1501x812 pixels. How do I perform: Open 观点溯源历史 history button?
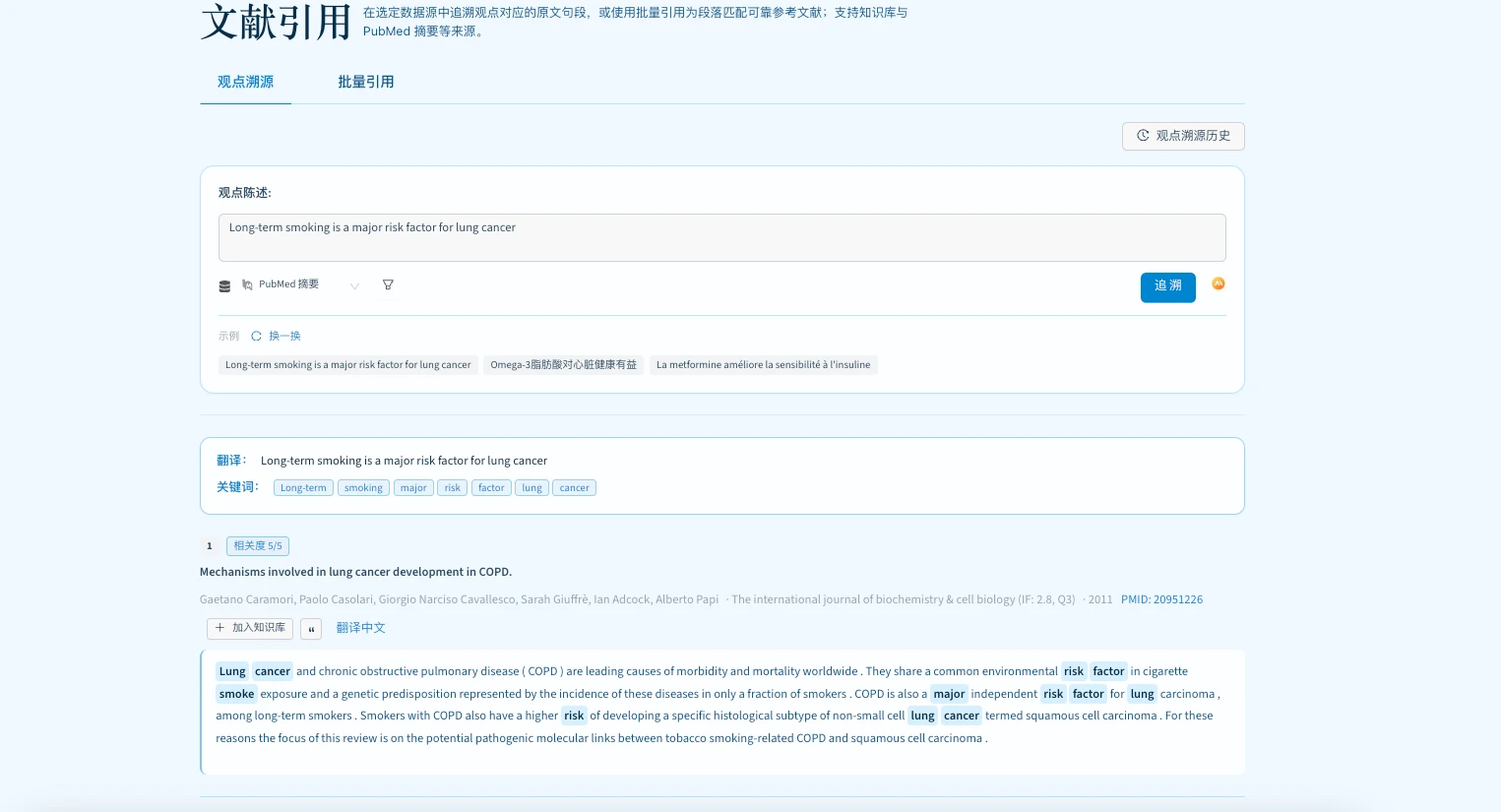click(1183, 136)
